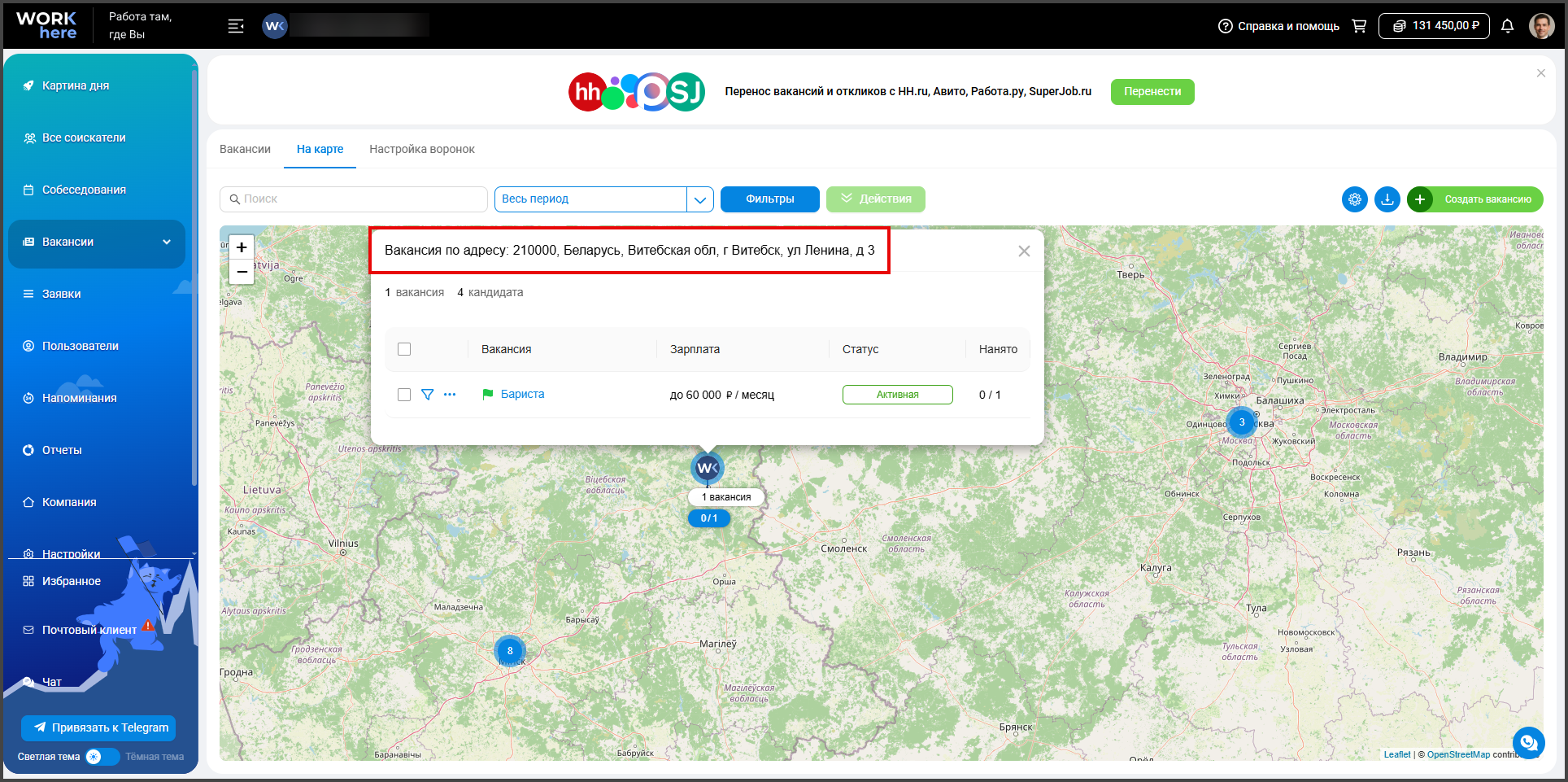Screen dimensions: 1568x782
Task: Click the WK map marker for Витебск
Action: (708, 468)
